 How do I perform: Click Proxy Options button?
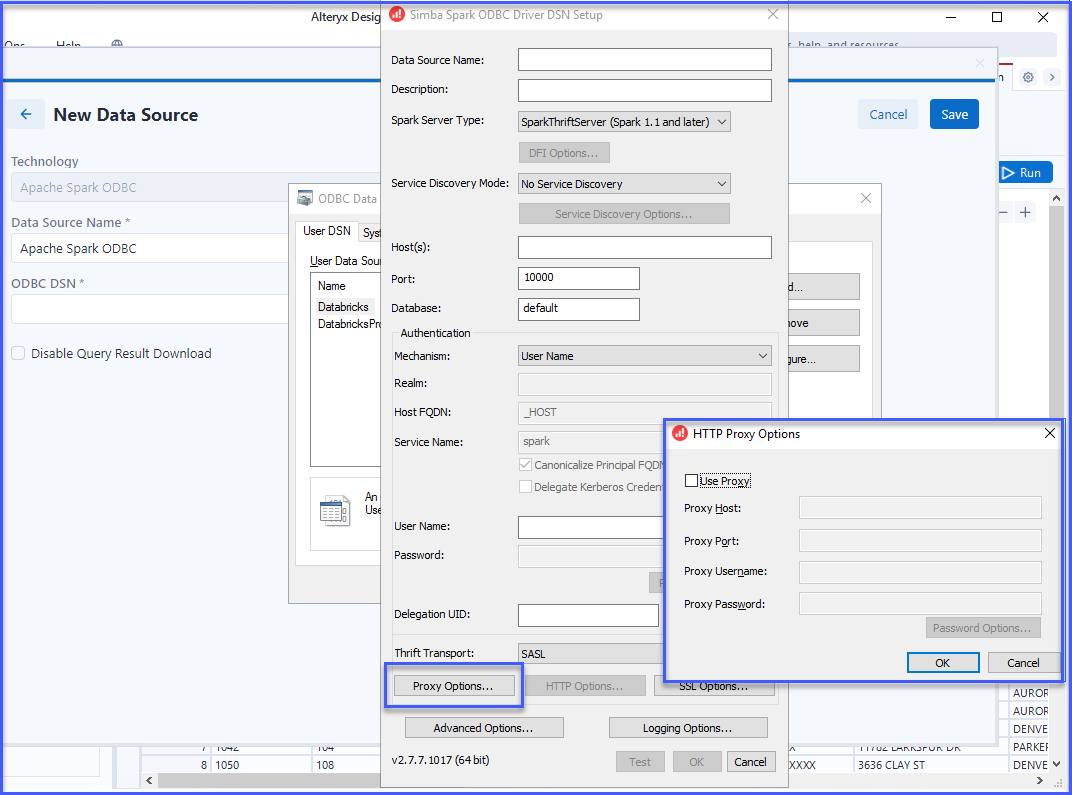pos(453,686)
